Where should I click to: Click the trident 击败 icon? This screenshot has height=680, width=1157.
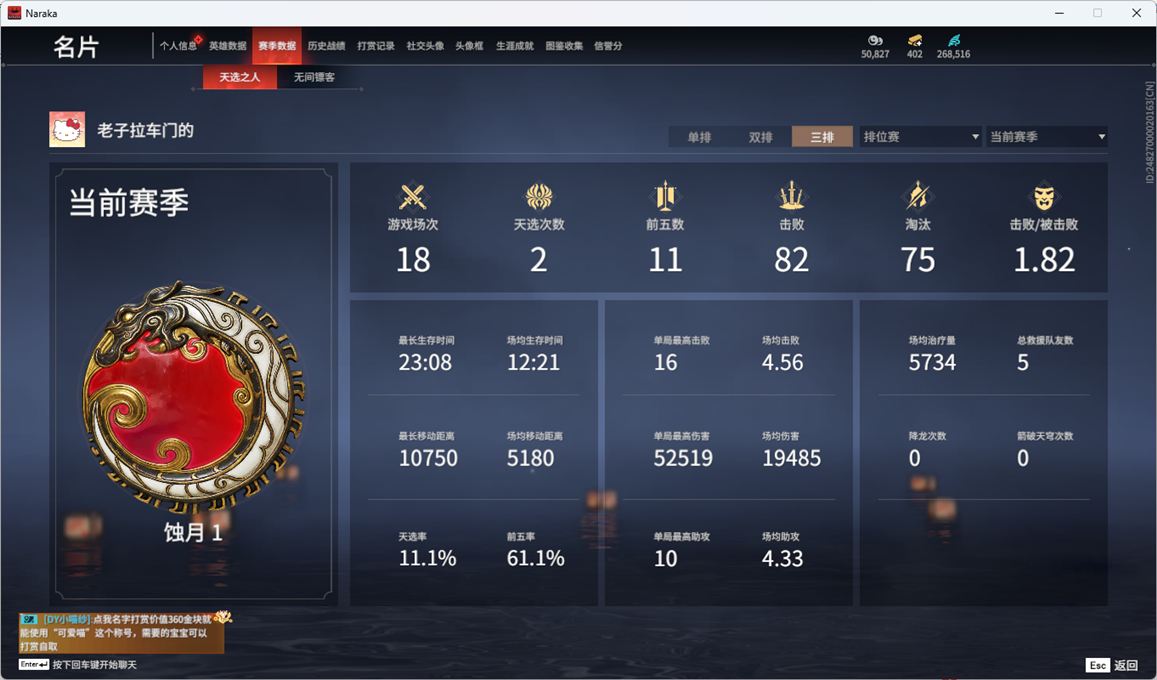pyautogui.click(x=791, y=196)
